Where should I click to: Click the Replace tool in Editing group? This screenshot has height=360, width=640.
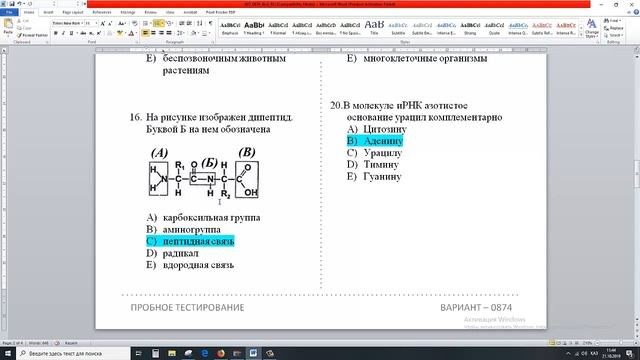(613, 28)
